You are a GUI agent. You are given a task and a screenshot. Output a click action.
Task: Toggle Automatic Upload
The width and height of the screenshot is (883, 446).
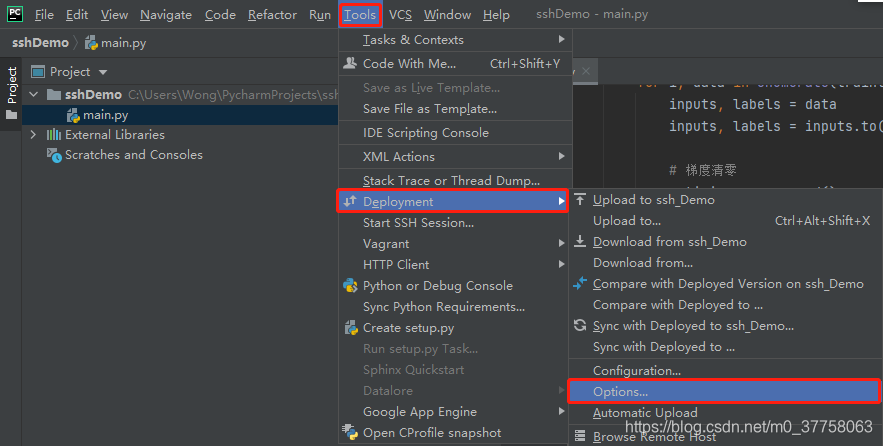tap(725, 413)
